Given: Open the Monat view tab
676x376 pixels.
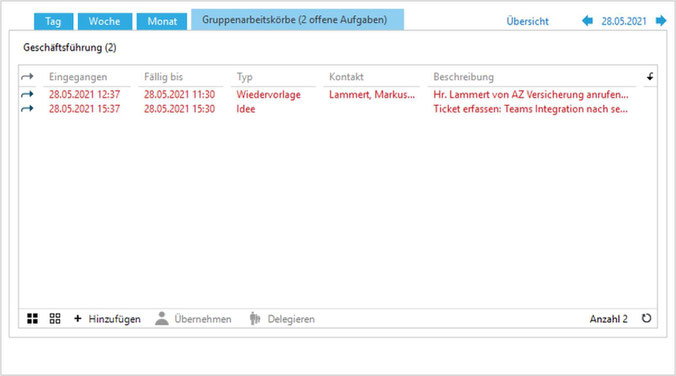Looking at the screenshot, I should (x=162, y=21).
